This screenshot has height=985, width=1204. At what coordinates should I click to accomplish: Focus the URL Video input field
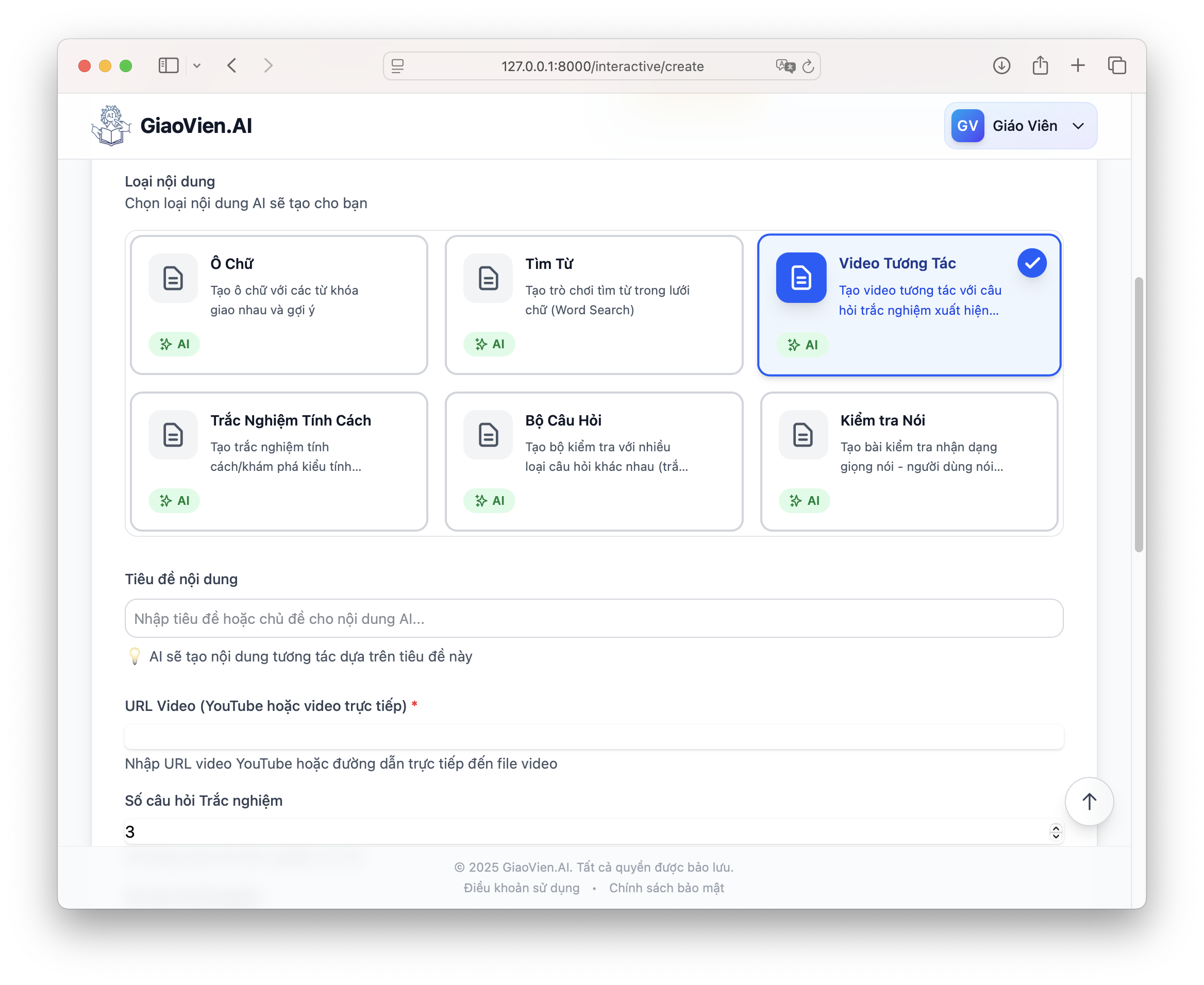click(594, 737)
